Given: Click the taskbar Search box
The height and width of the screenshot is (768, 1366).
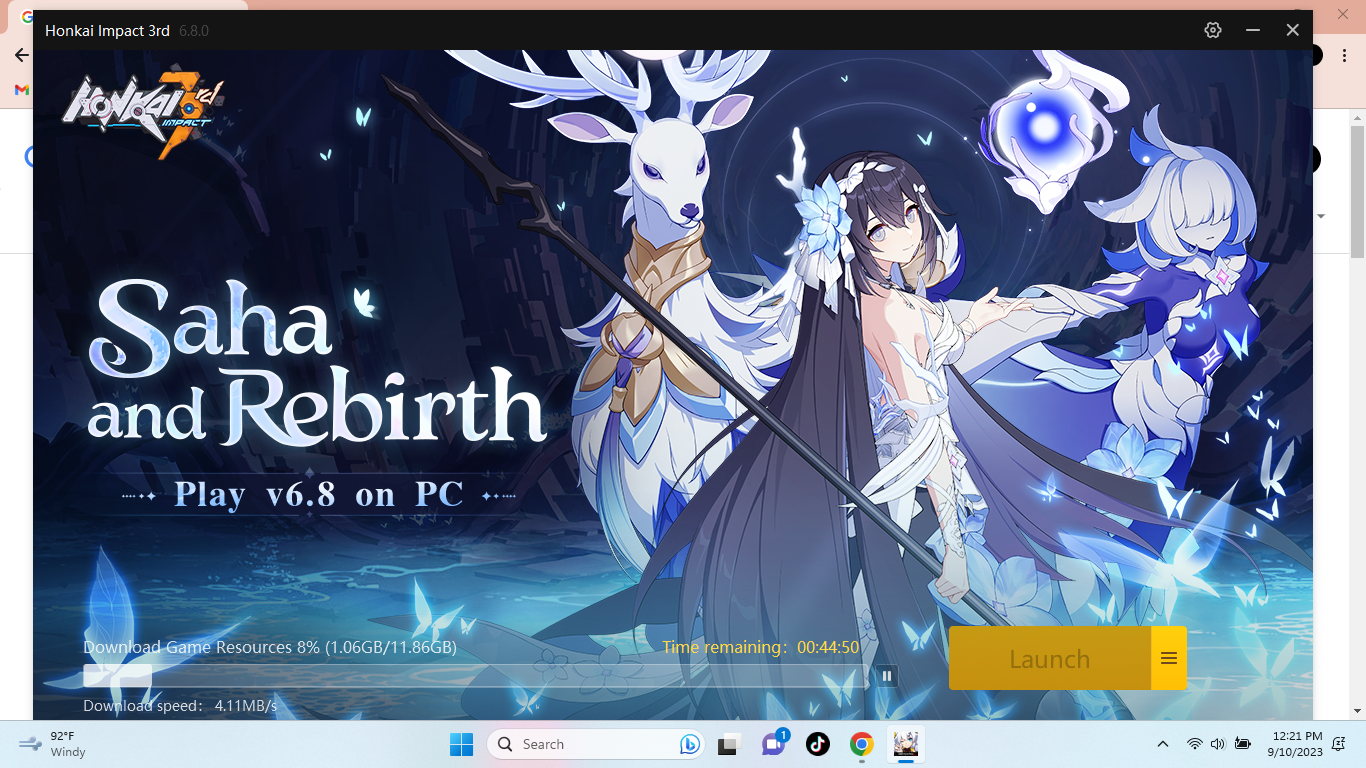Looking at the screenshot, I should [x=580, y=744].
